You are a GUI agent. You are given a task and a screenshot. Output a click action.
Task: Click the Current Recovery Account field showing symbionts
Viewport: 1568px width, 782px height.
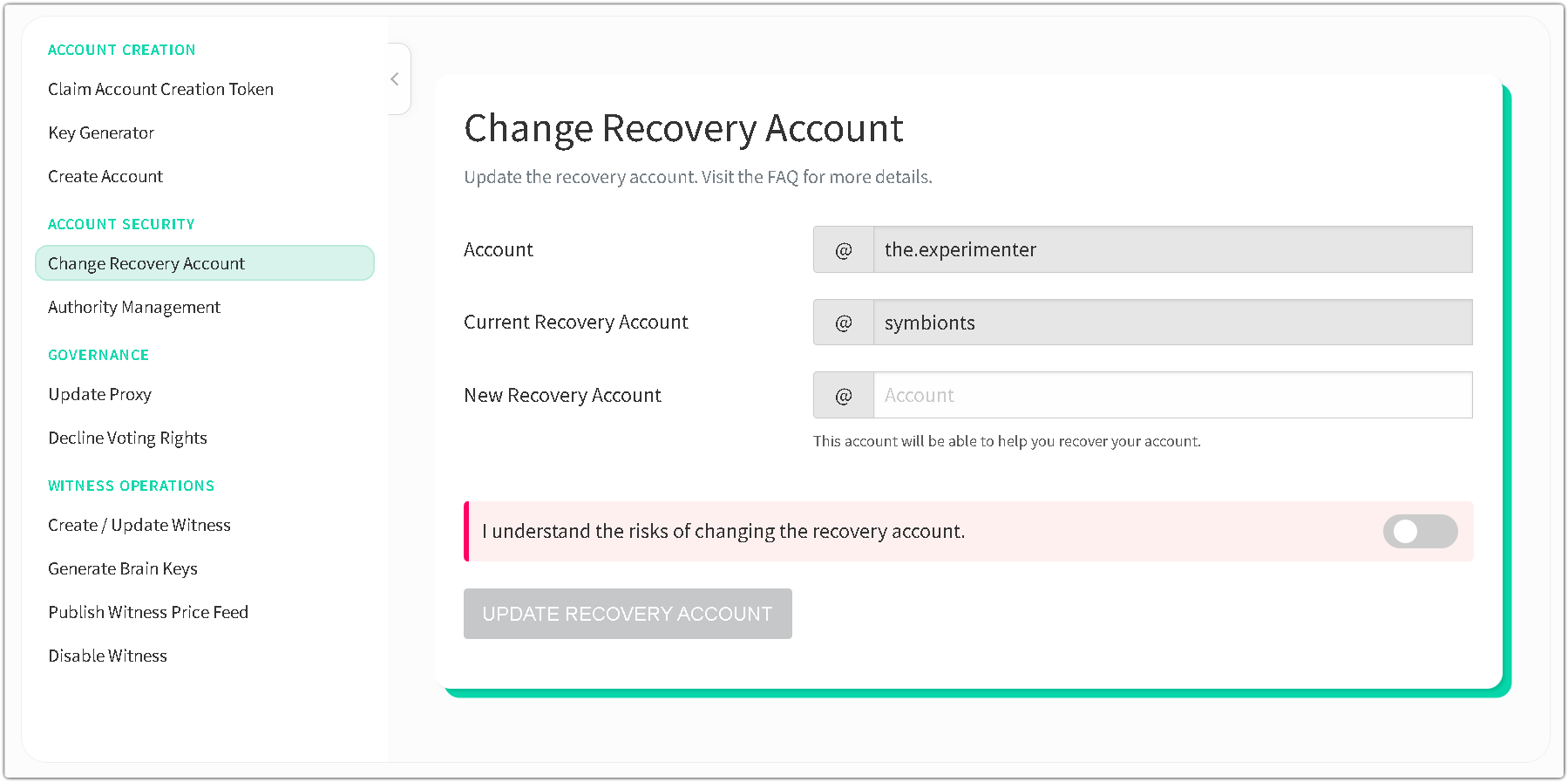click(1171, 323)
